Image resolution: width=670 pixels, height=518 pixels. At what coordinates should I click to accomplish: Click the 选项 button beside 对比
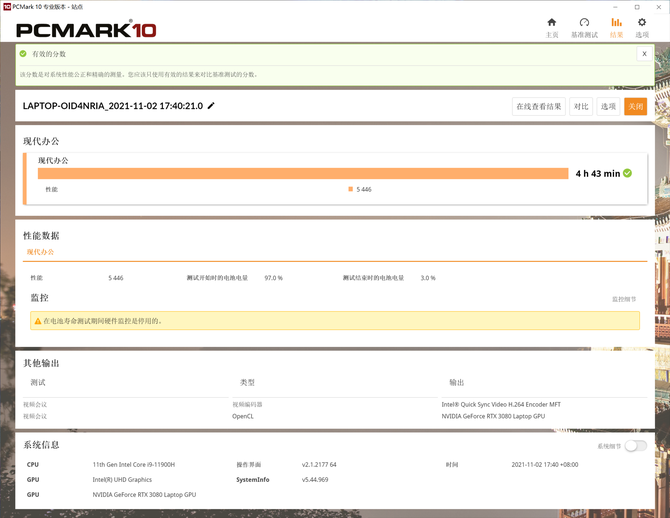click(x=608, y=106)
